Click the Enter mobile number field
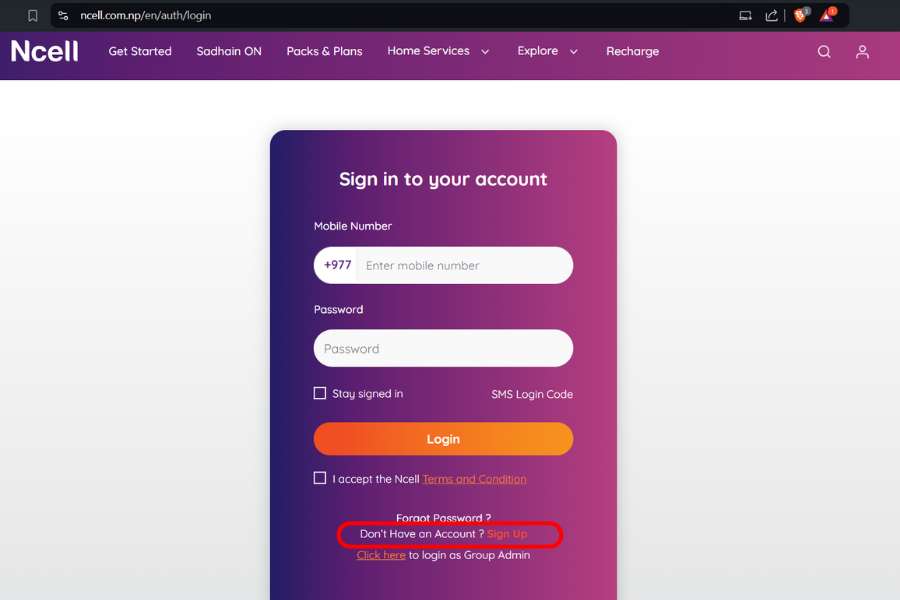The height and width of the screenshot is (600, 900). (464, 265)
